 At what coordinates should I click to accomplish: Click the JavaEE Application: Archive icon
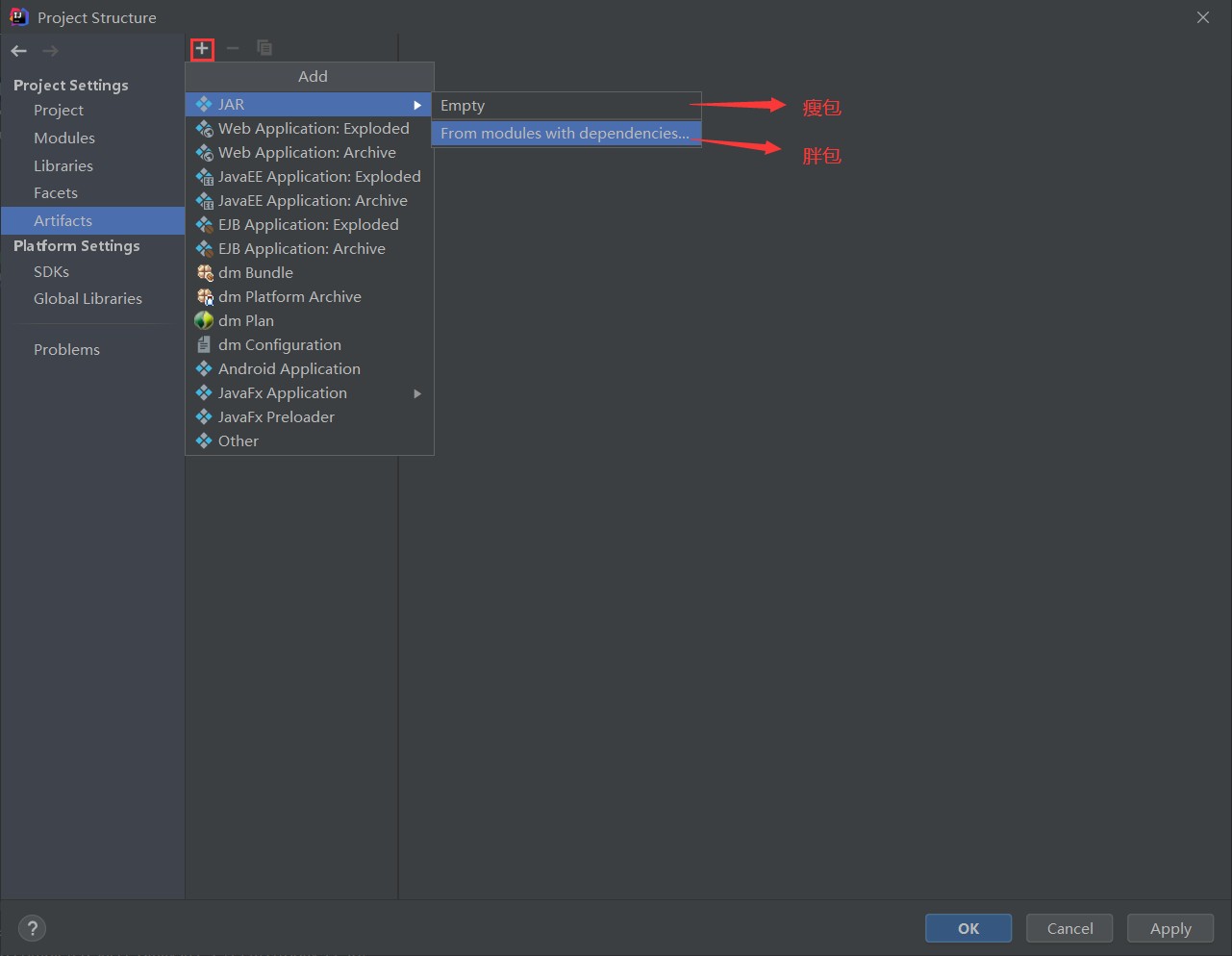pyautogui.click(x=204, y=201)
